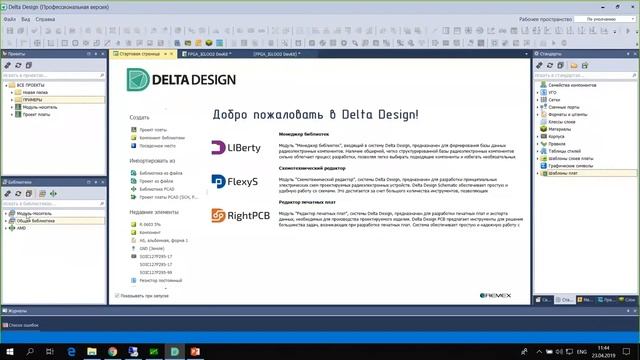
Task: Click 'Проект из файла' import link
Action: click(156, 181)
